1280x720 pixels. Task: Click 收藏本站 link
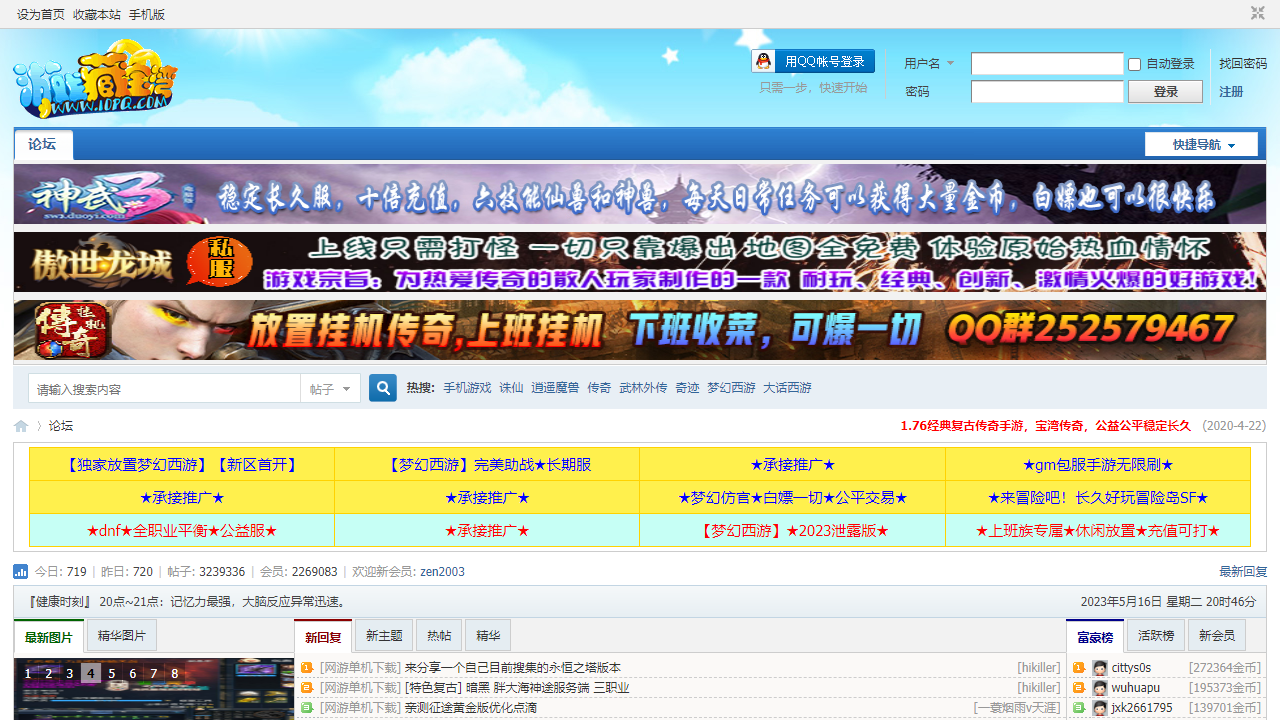tap(97, 15)
